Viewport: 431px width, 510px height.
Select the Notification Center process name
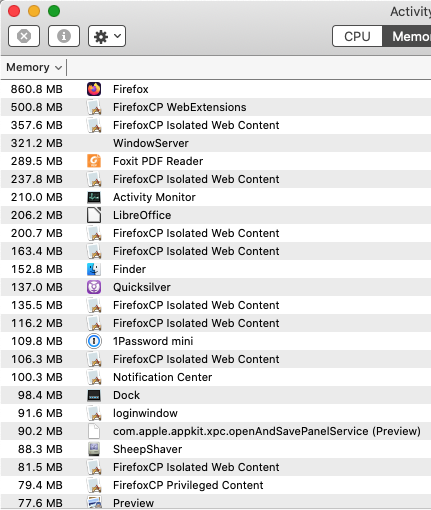(163, 377)
